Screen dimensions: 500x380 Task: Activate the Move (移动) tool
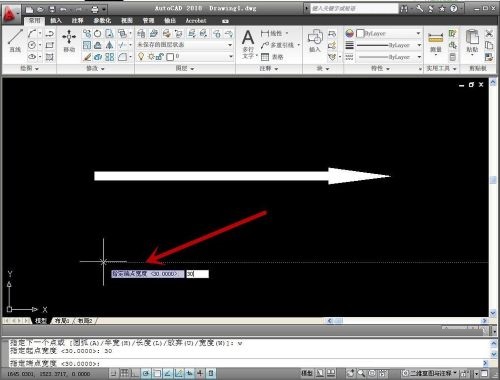coord(69,41)
